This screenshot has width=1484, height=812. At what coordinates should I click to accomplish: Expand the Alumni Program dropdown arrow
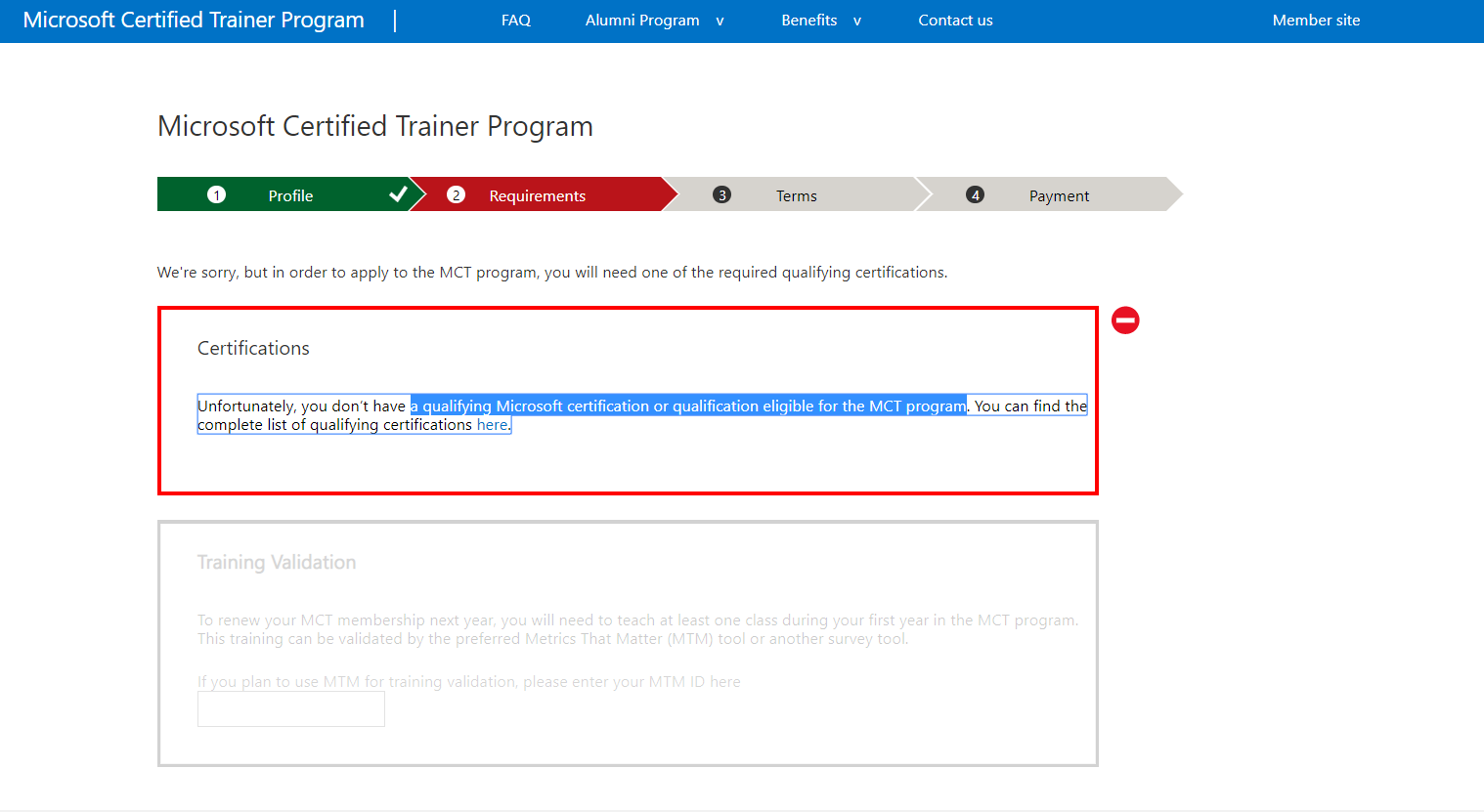pyautogui.click(x=720, y=21)
